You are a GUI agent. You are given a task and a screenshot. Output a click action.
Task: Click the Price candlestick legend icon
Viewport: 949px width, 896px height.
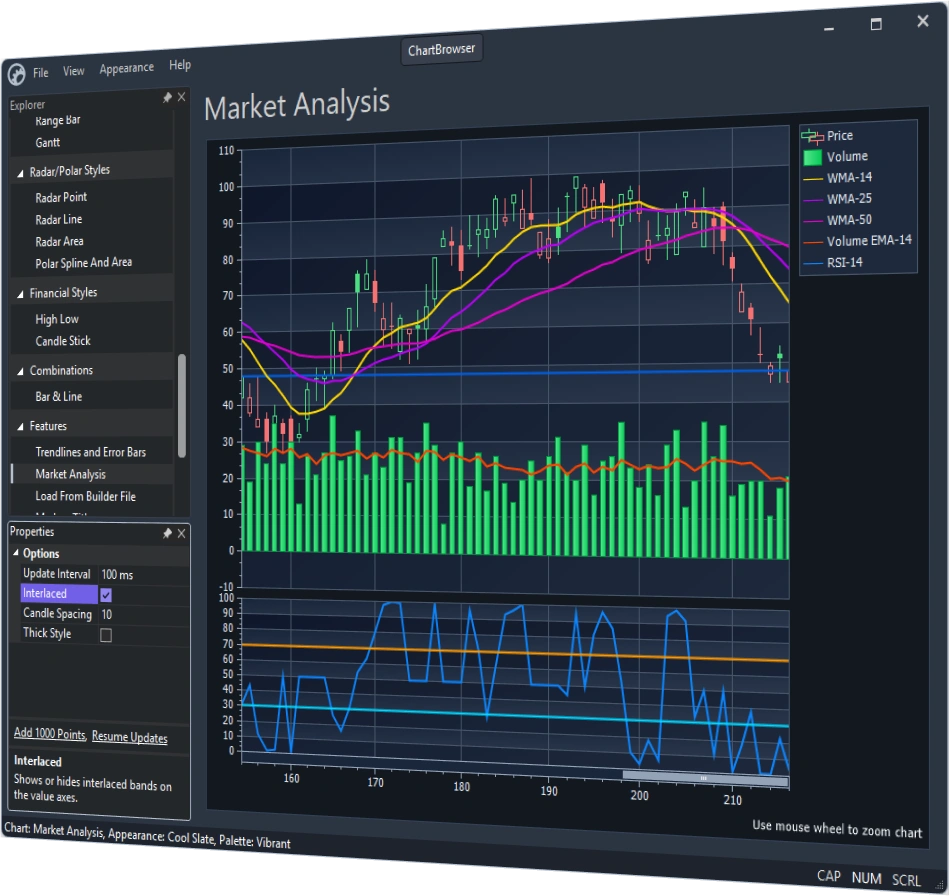click(812, 136)
